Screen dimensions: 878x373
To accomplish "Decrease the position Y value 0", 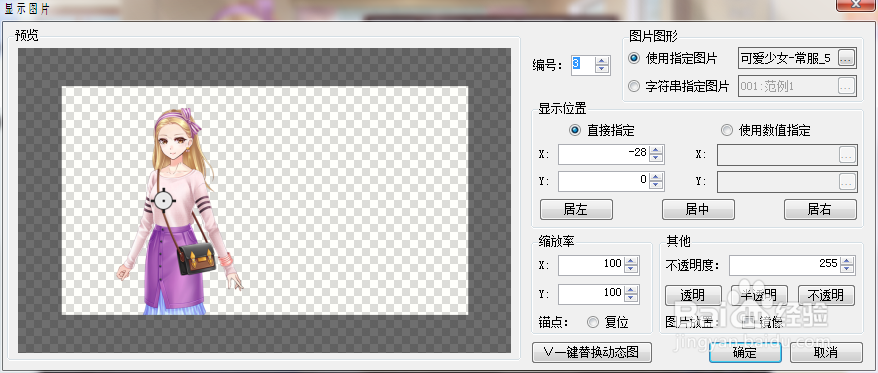I will (x=656, y=185).
